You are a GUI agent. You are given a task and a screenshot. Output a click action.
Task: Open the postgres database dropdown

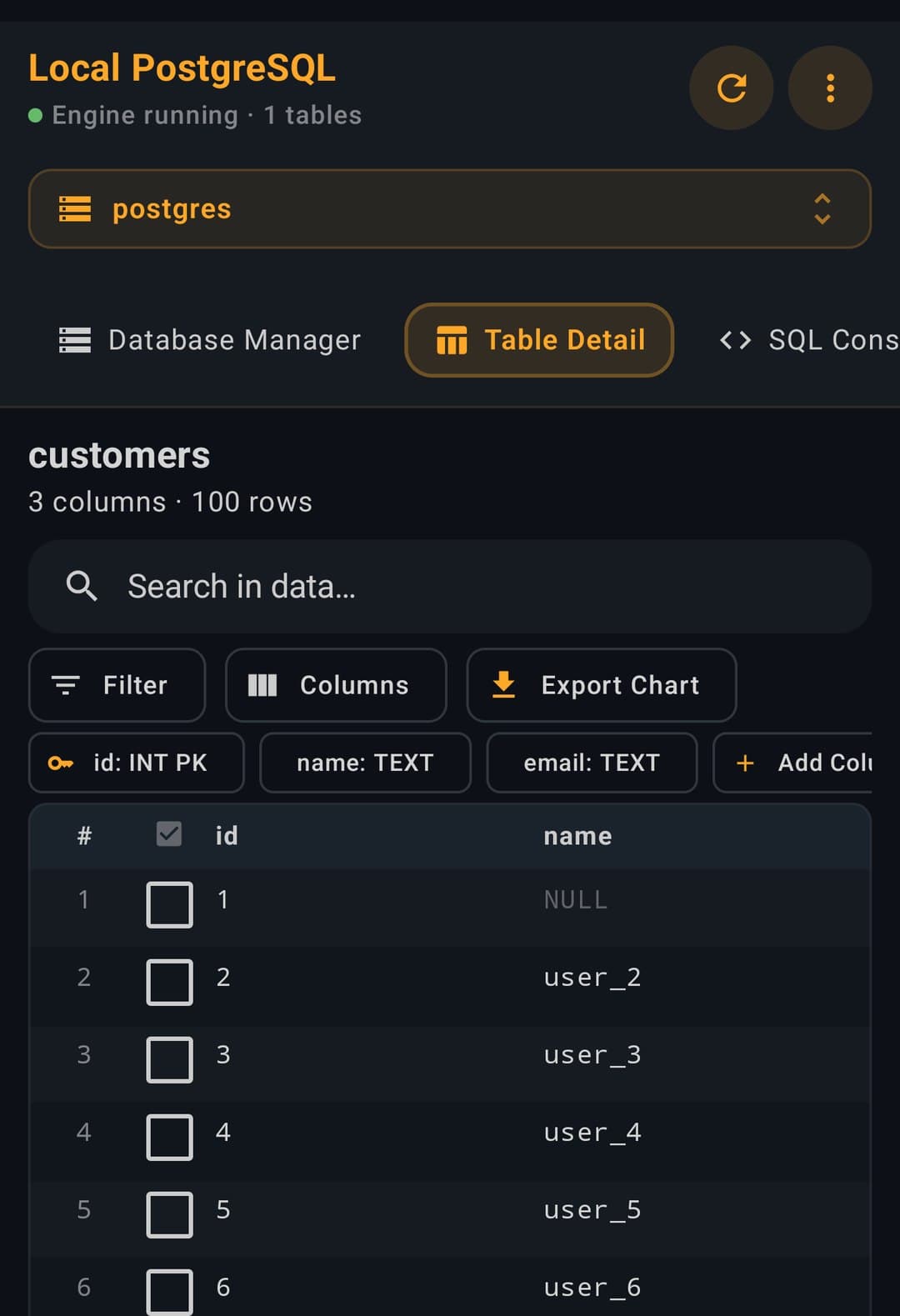pyautogui.click(x=450, y=208)
